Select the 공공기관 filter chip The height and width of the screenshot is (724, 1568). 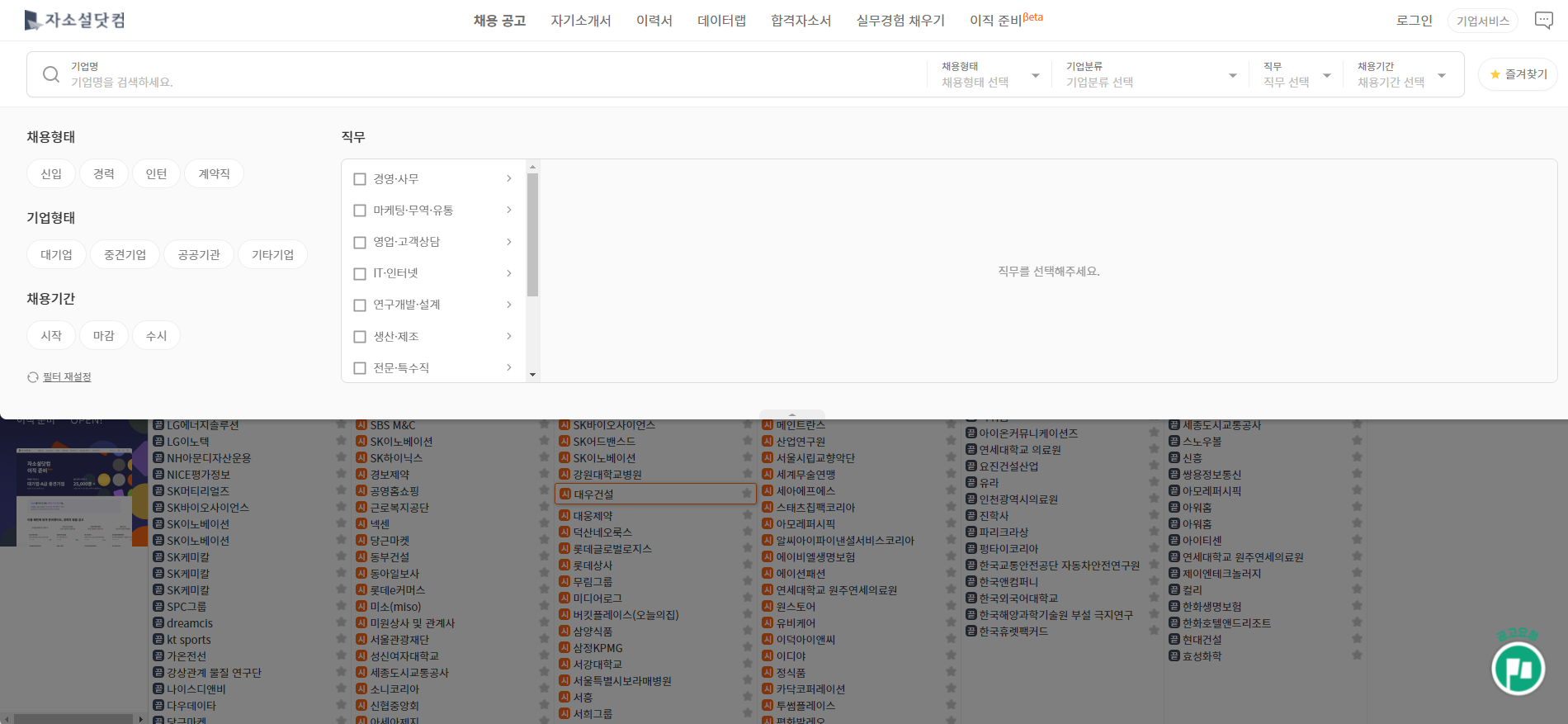pyautogui.click(x=199, y=254)
